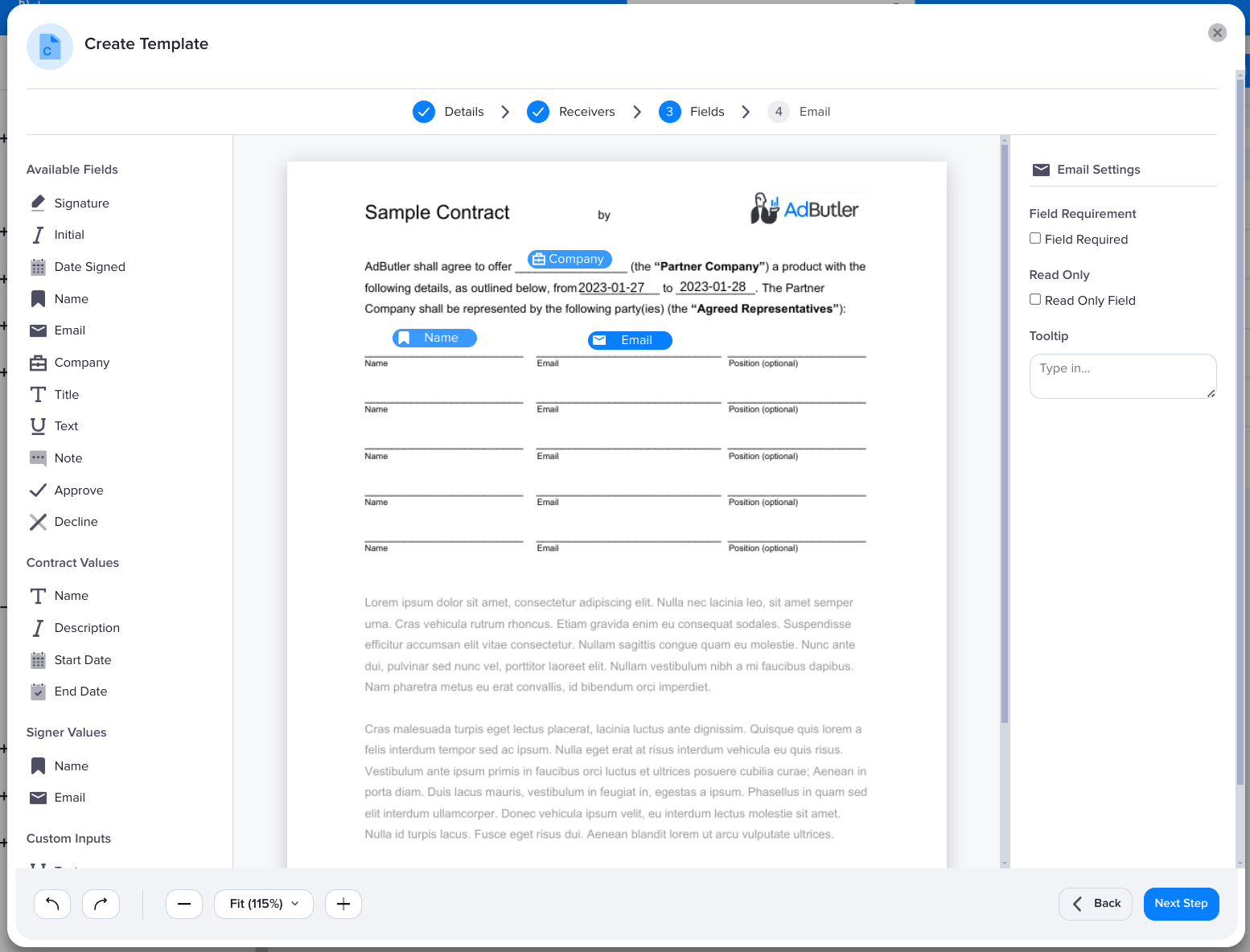
Task: Click the Back button
Action: tap(1096, 904)
